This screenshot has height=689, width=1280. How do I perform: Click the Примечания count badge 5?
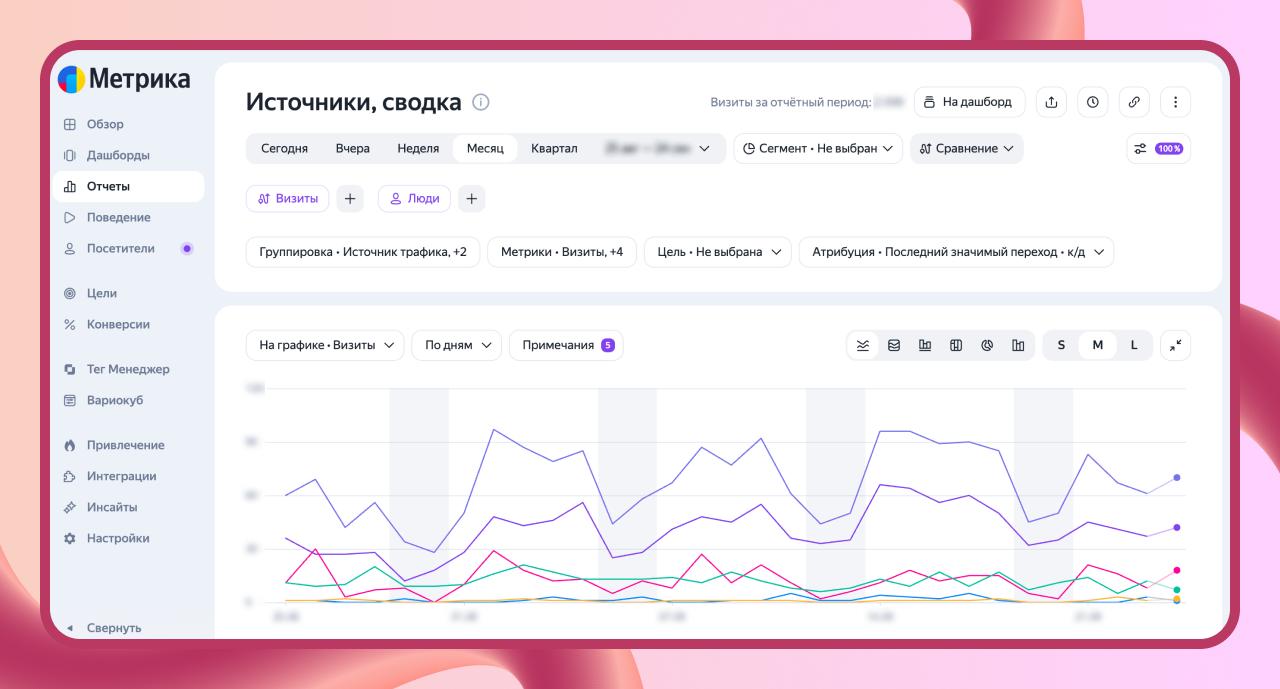click(x=608, y=345)
